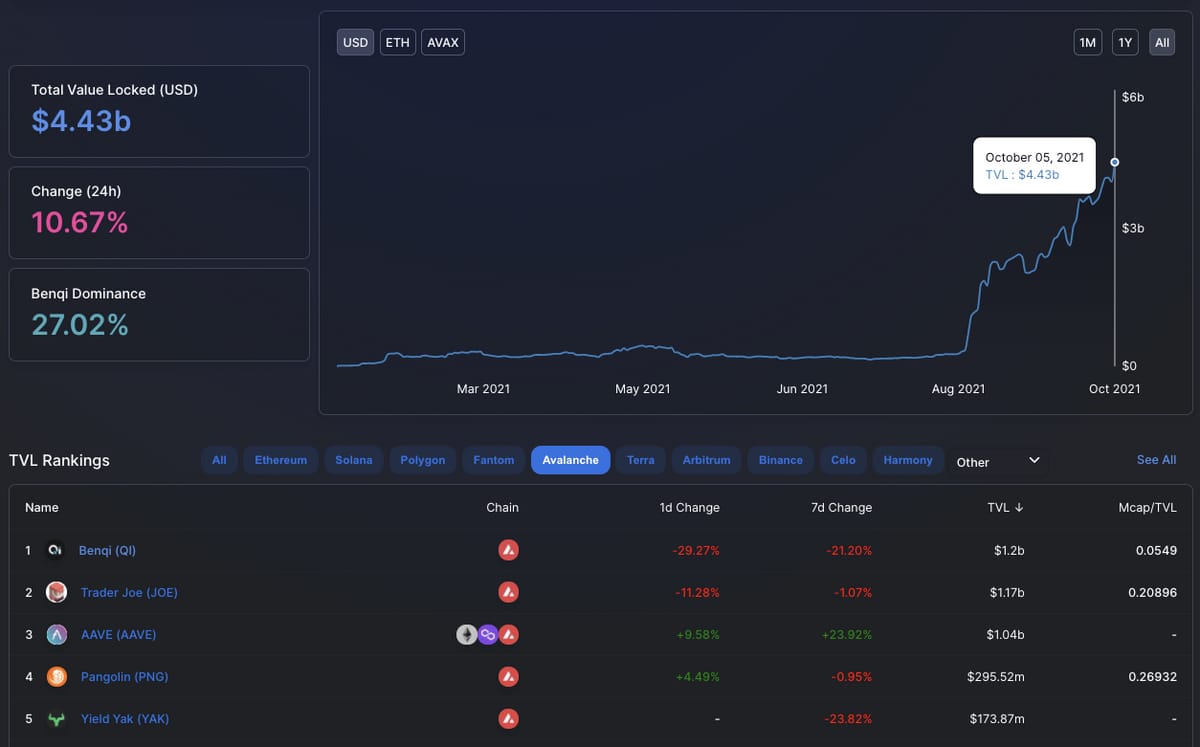Click the TVL Rankings heading
The width and height of the screenshot is (1200, 747).
point(59,460)
